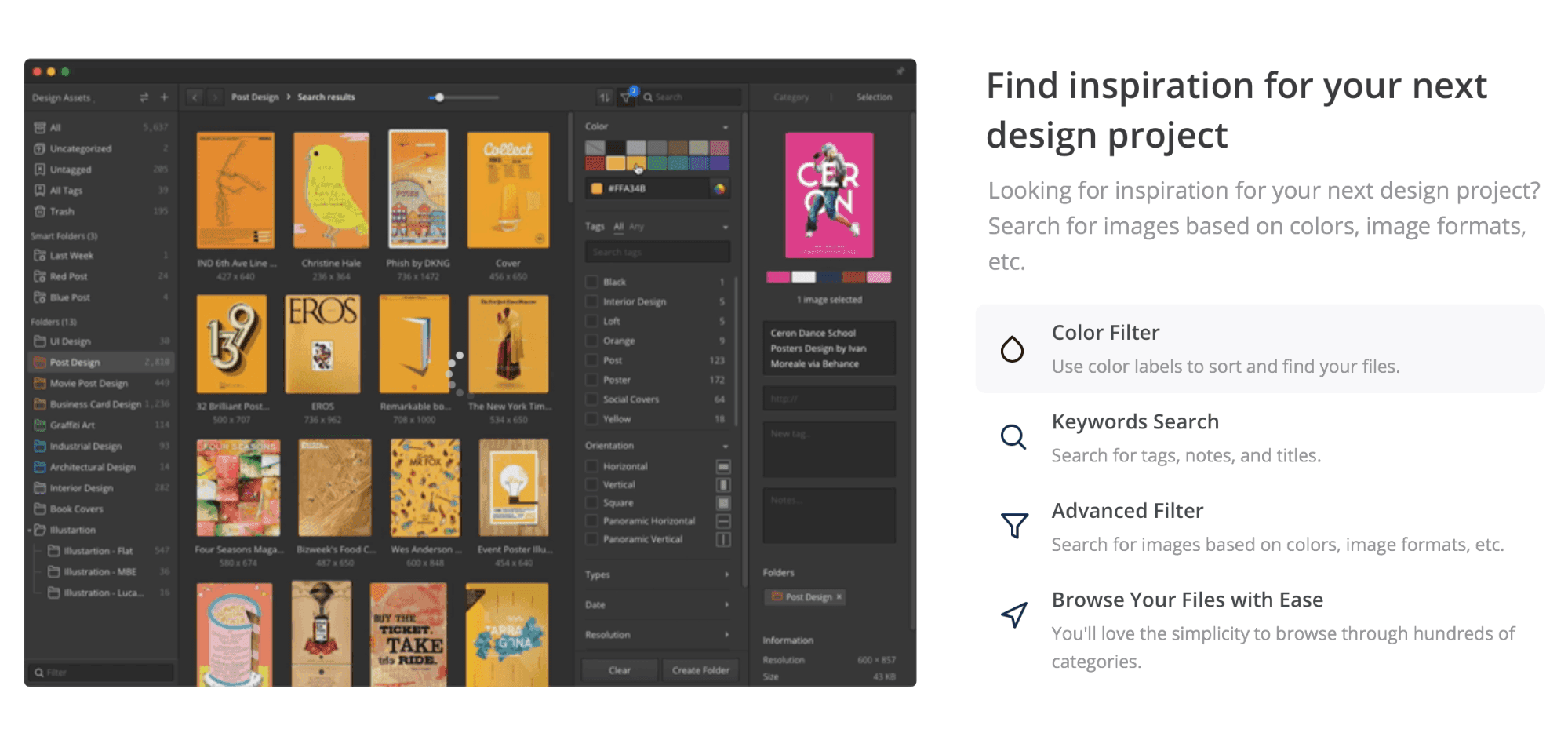Click the Clear filters button
This screenshot has height=733, width=1568.
coord(620,670)
